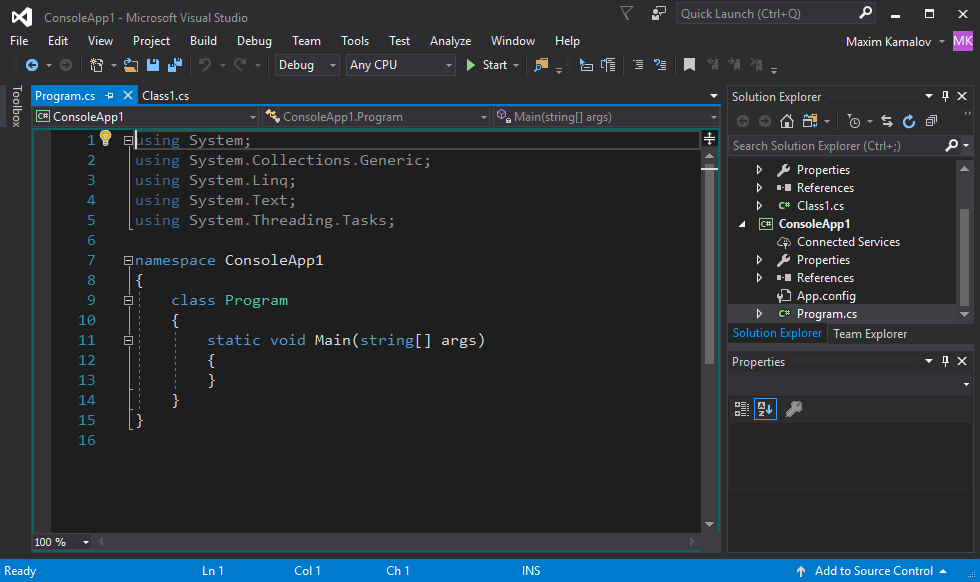Open the Maxim Kamalov account menu

895,42
